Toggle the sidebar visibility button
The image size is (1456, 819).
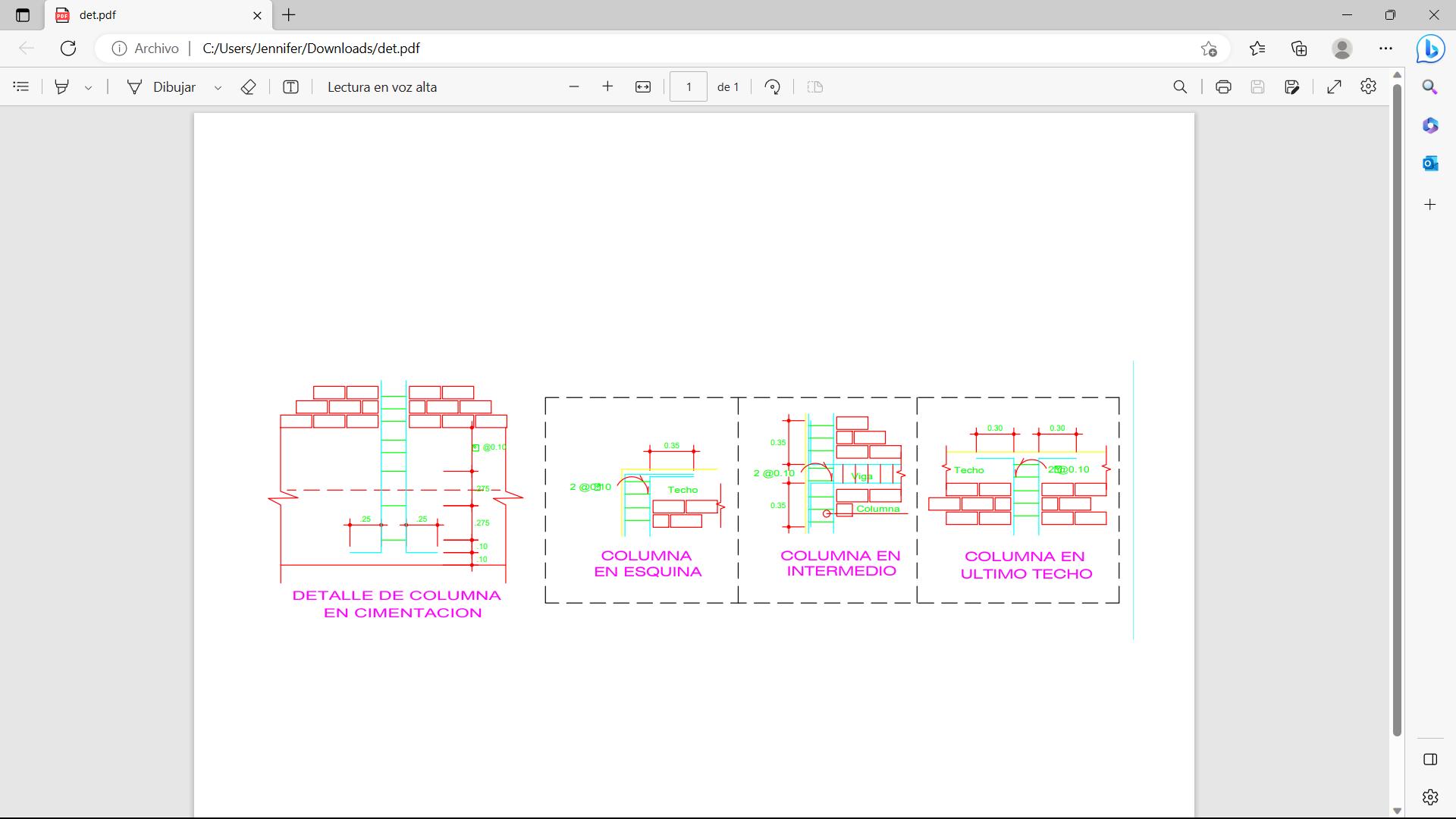pos(1430,759)
